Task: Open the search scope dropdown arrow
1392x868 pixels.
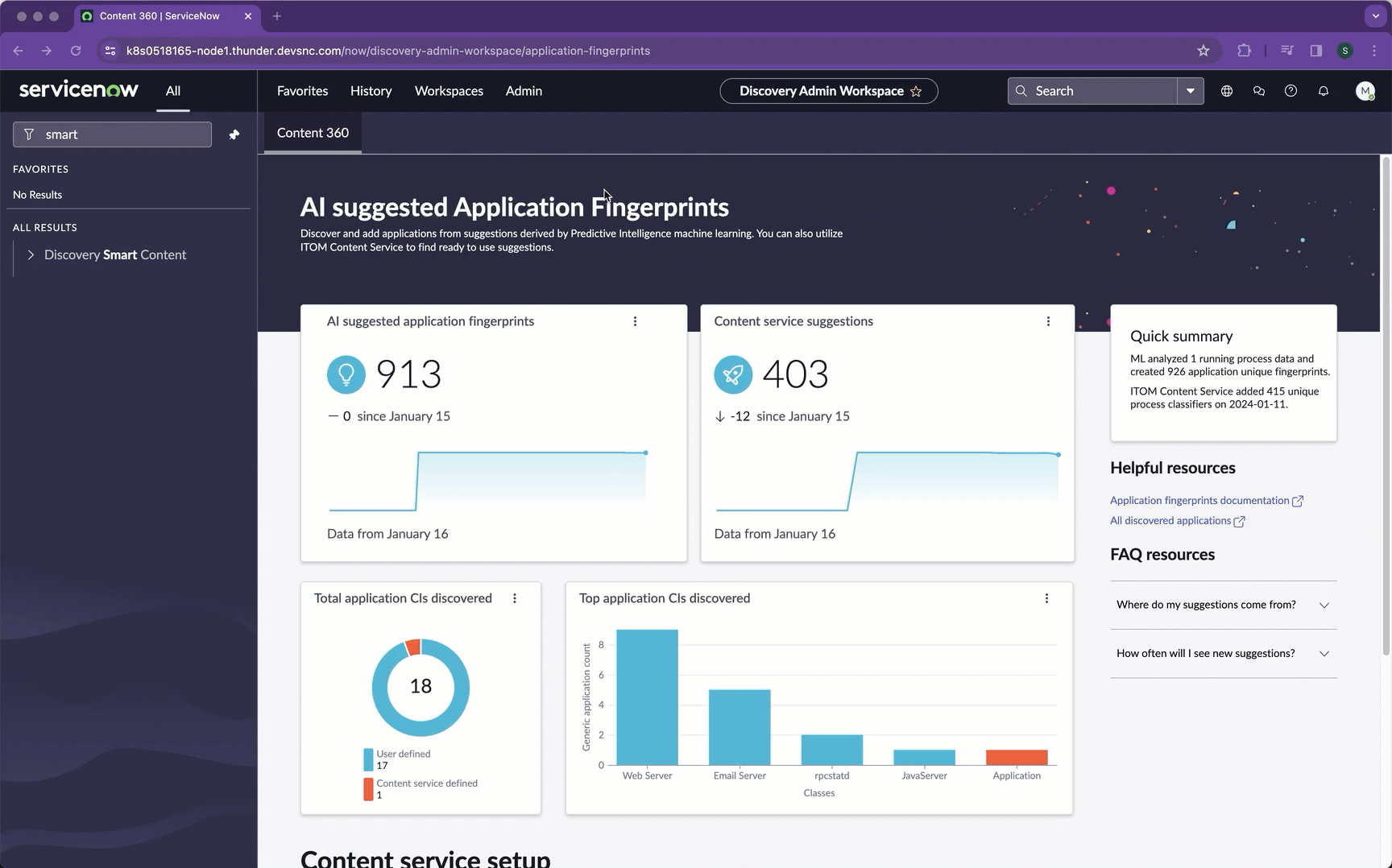Action: tap(1190, 91)
